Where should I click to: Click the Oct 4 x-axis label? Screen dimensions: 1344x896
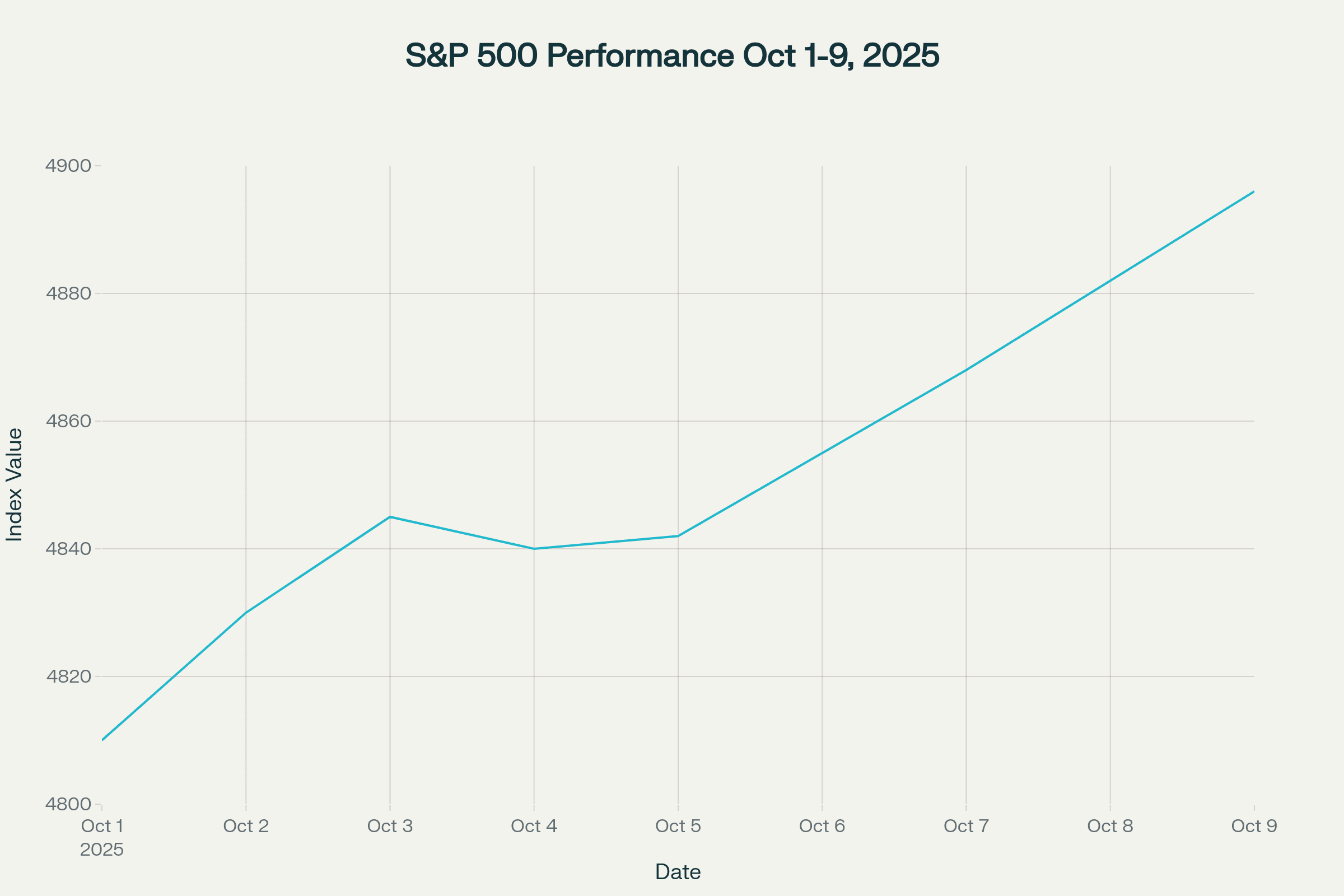[534, 827]
